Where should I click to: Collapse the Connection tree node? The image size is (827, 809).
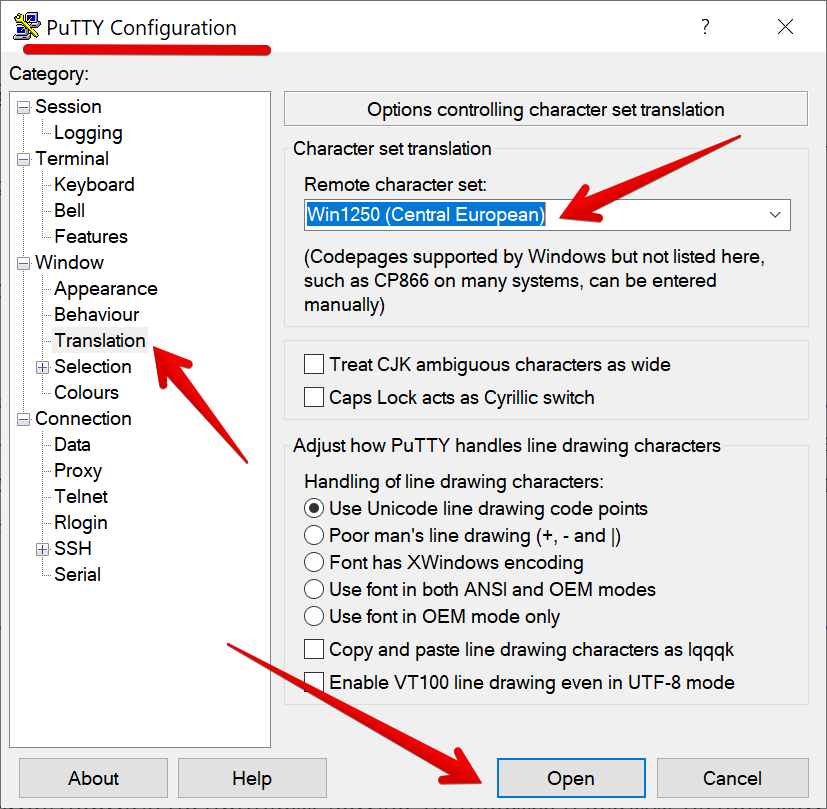point(23,419)
